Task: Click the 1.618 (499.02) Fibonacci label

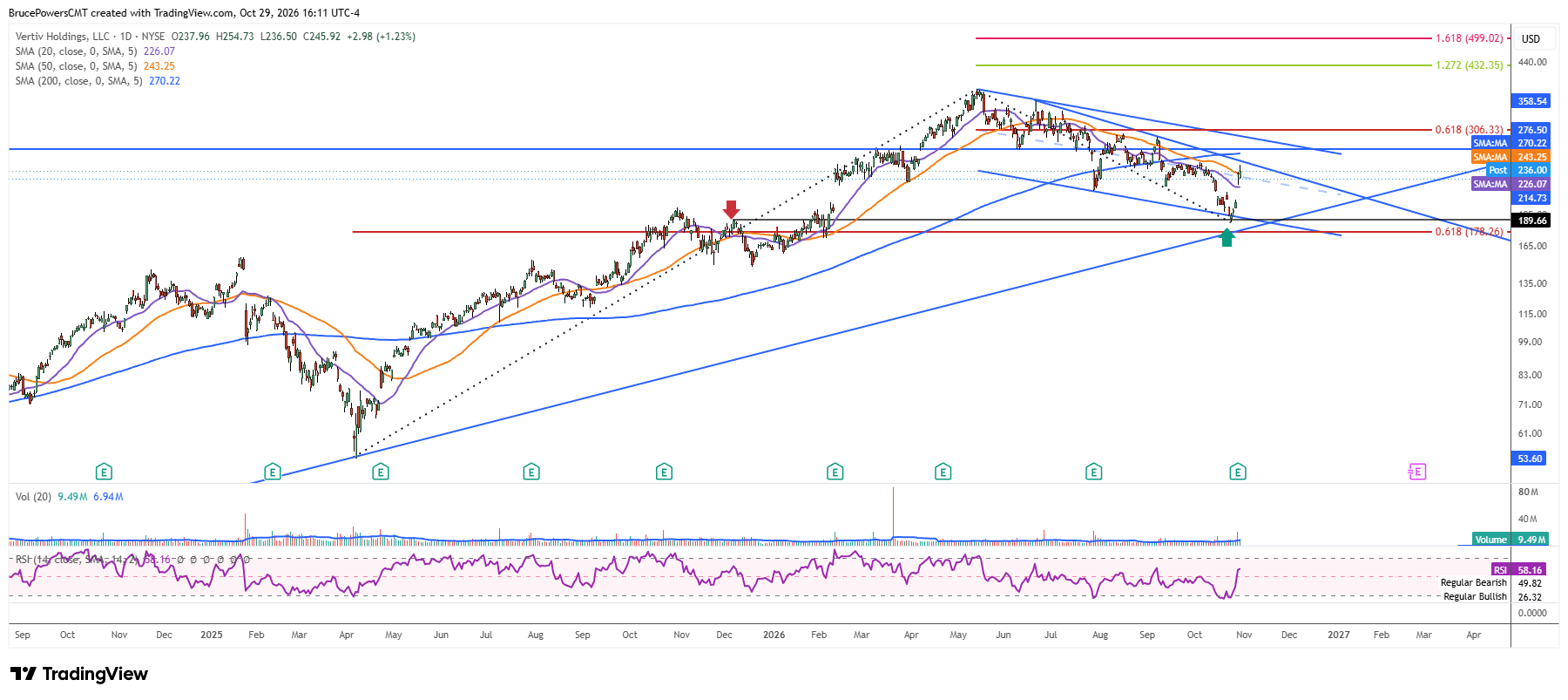Action: pos(1470,38)
